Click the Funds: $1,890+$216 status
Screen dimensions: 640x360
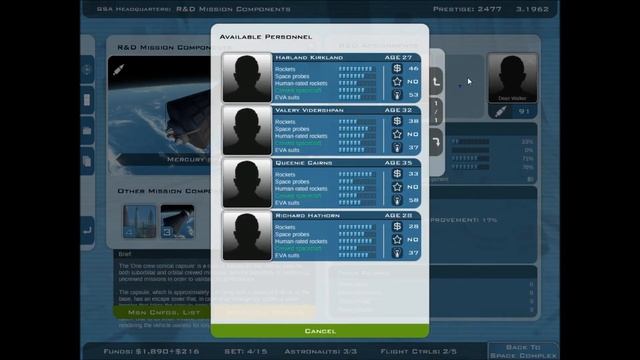151,351
